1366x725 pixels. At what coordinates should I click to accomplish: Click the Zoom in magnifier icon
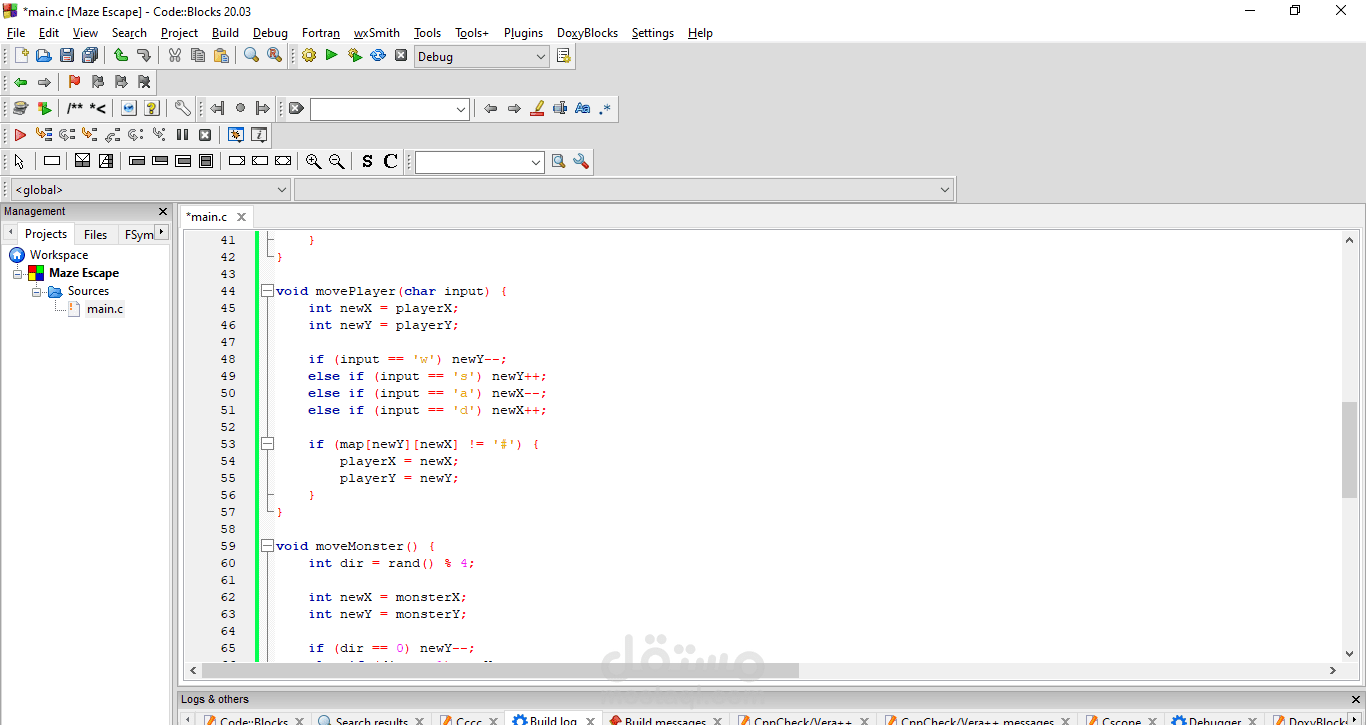pyautogui.click(x=314, y=161)
